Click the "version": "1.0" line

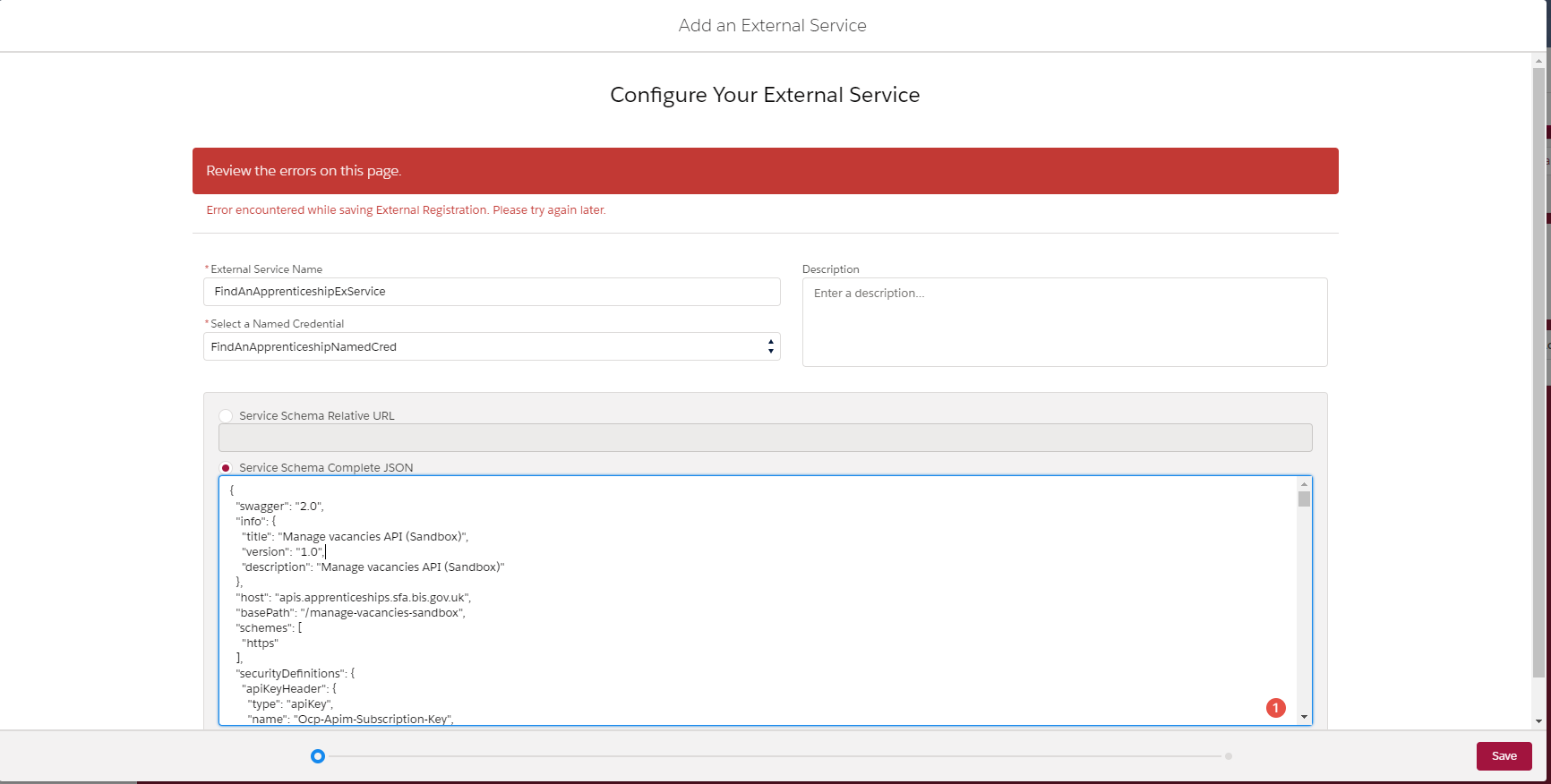point(283,551)
